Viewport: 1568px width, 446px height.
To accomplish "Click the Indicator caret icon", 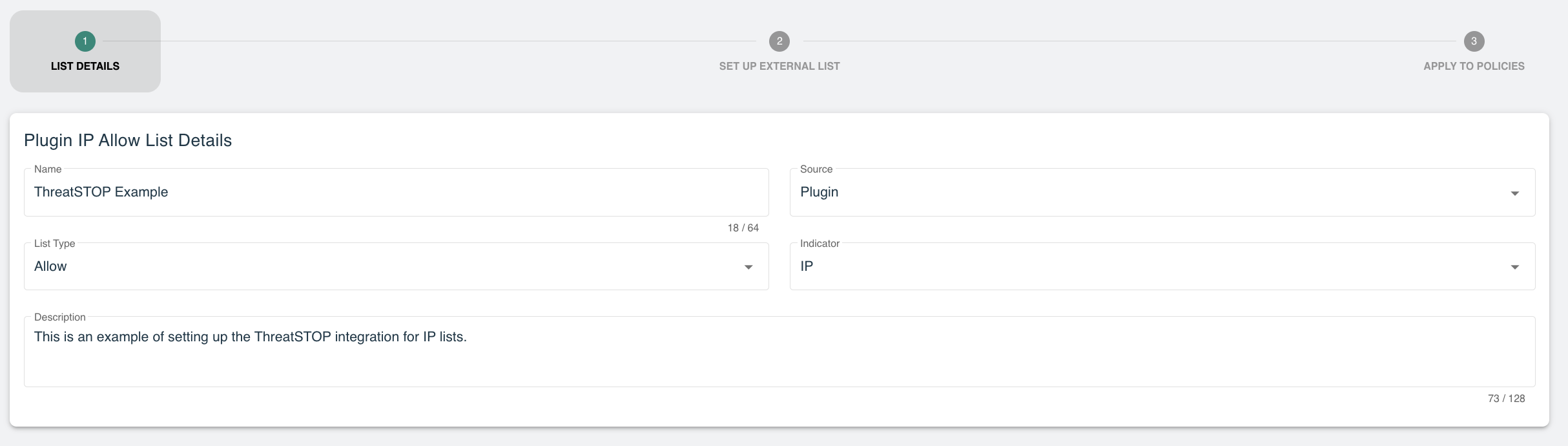I will (1514, 267).
